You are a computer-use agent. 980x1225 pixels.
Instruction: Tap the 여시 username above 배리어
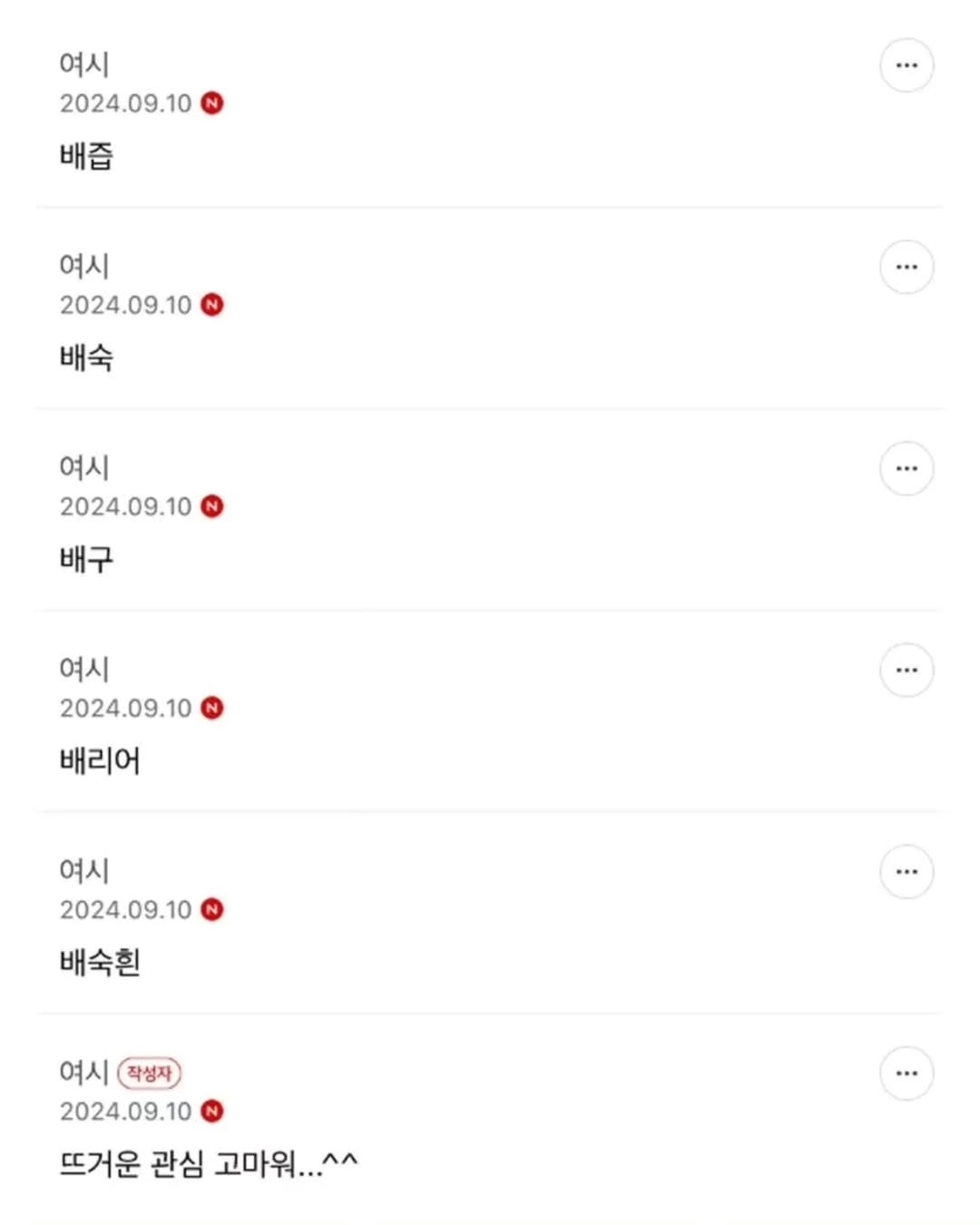[x=84, y=669]
